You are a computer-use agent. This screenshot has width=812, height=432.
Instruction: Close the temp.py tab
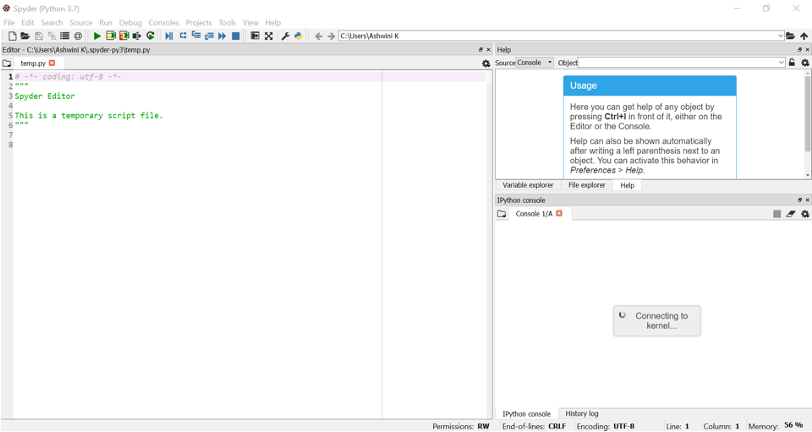52,63
